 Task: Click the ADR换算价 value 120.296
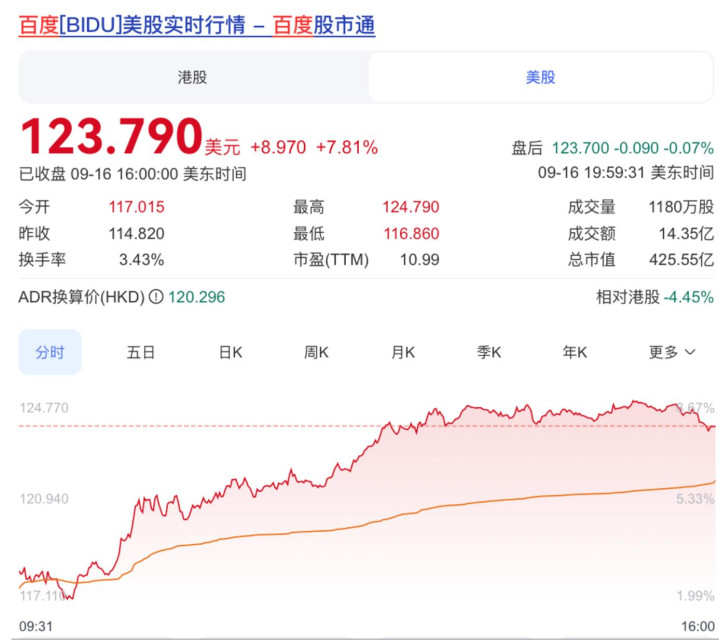[197, 297]
